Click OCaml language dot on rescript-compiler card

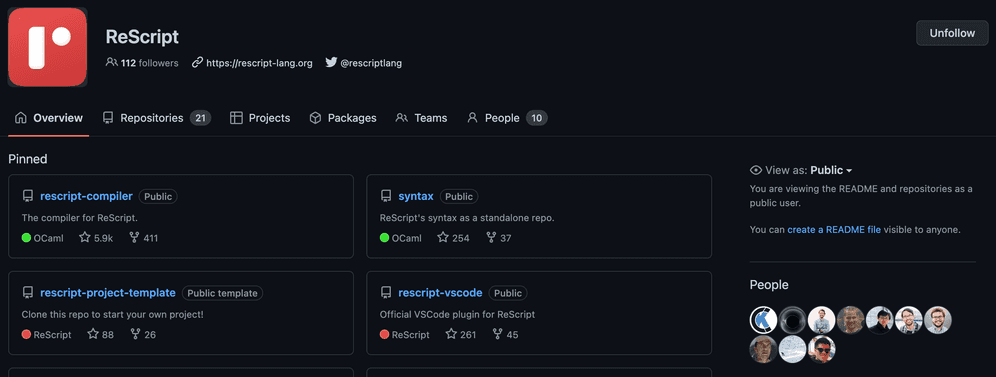coord(27,238)
